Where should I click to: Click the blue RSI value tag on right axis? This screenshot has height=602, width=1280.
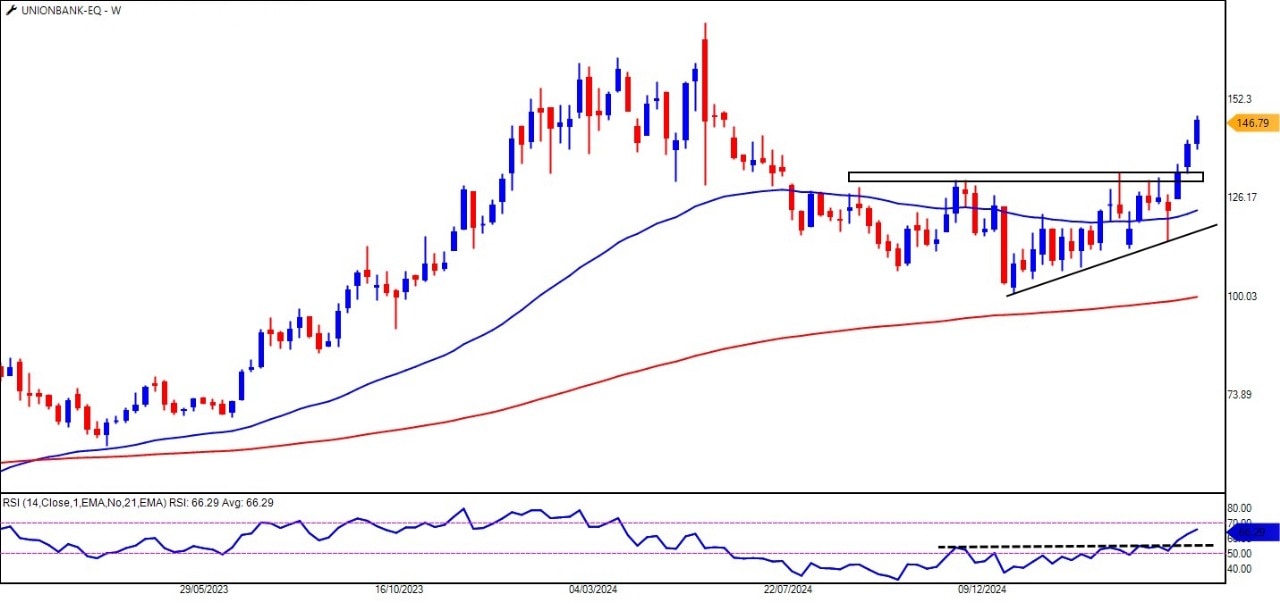[1255, 532]
